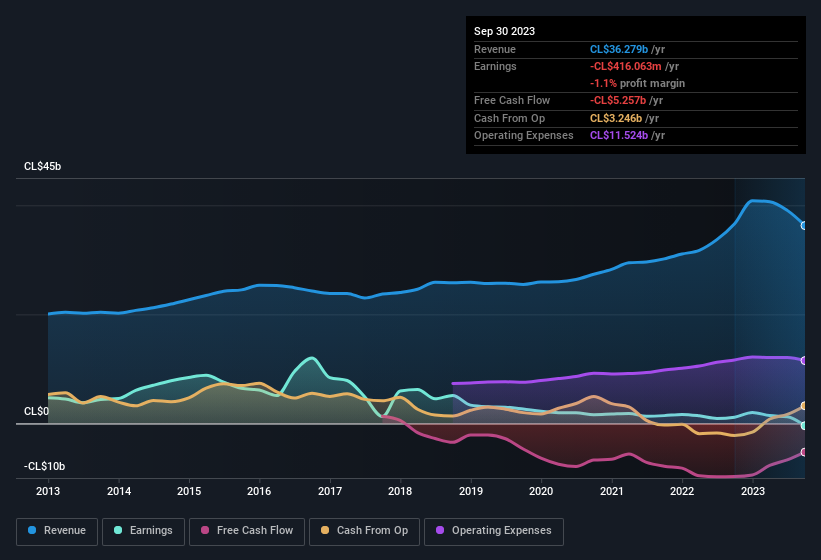Screen dimensions: 821x560
Task: Click the Cash From Op label in tooltip
Action: pos(509,118)
